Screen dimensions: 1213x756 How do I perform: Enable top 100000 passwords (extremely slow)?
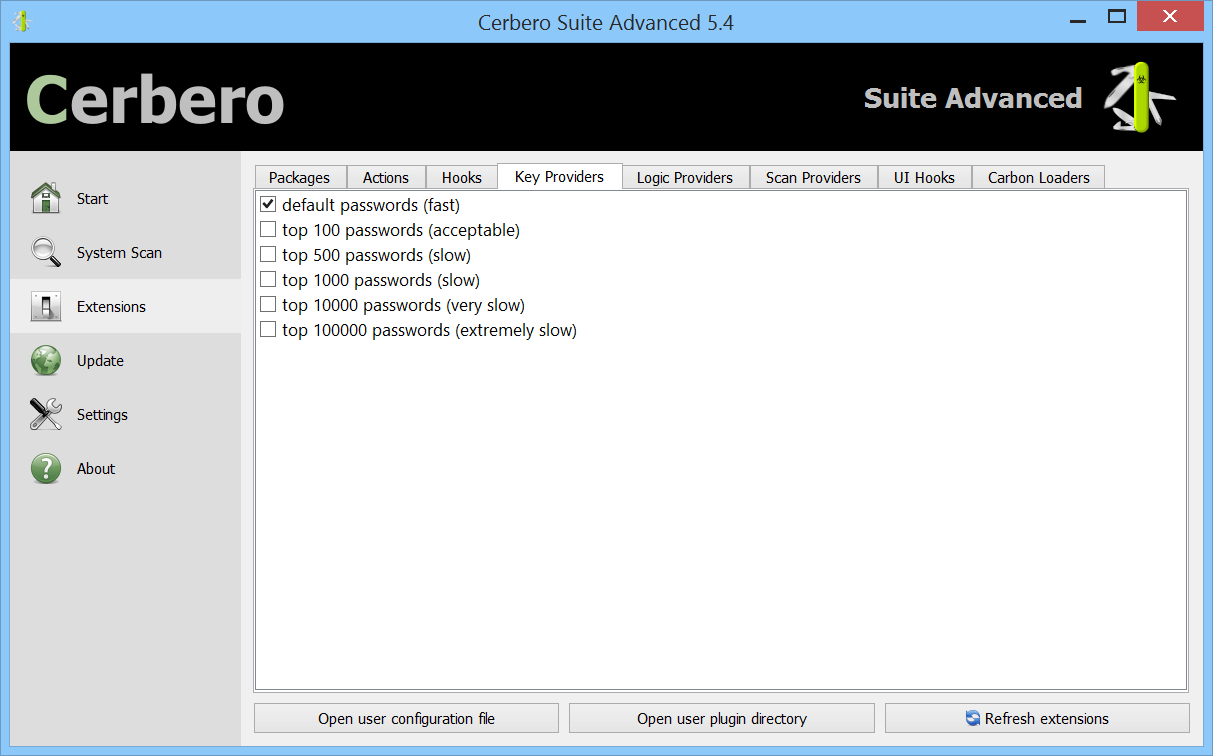[268, 329]
